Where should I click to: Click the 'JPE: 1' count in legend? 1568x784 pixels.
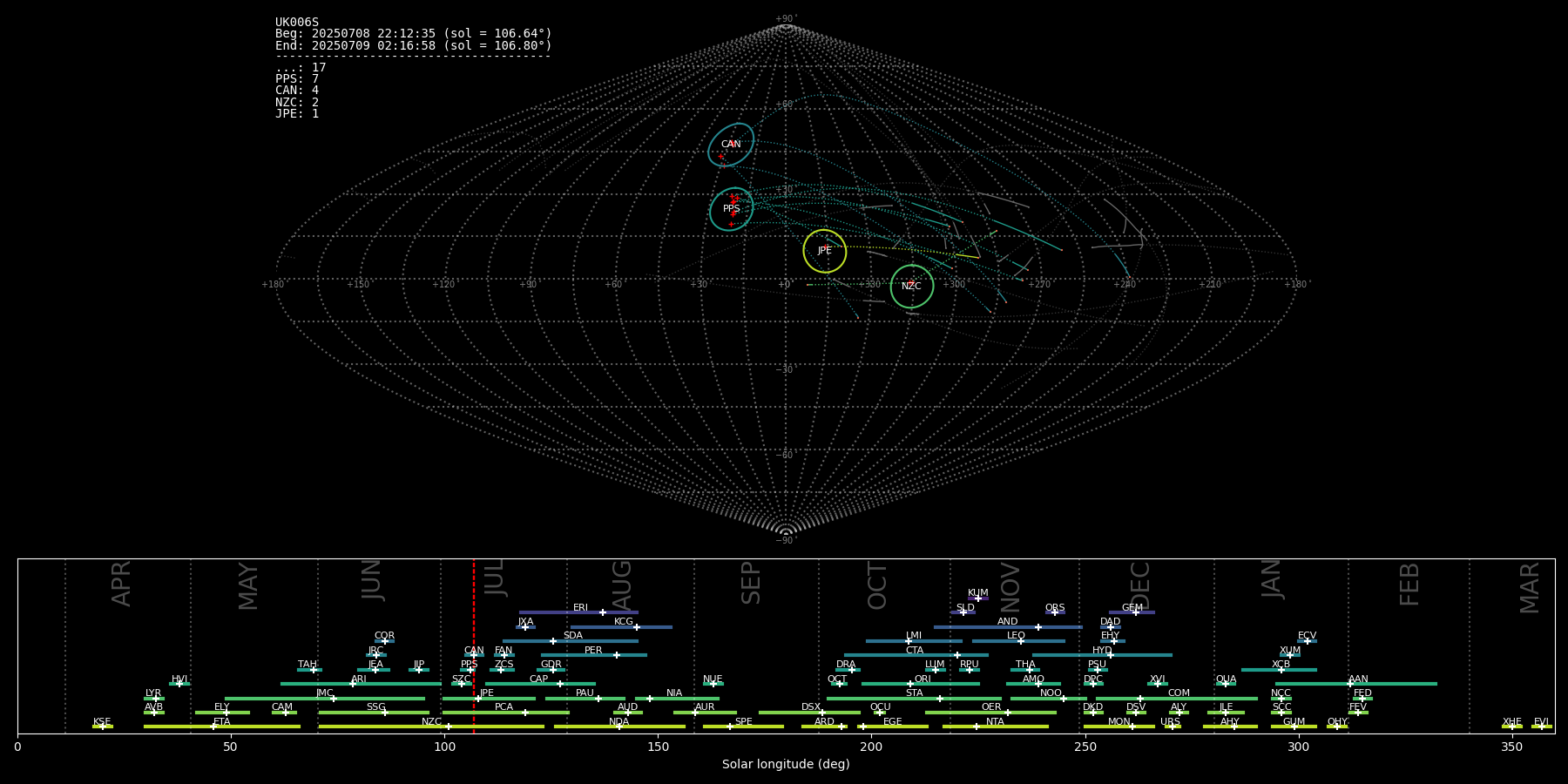coord(297,113)
